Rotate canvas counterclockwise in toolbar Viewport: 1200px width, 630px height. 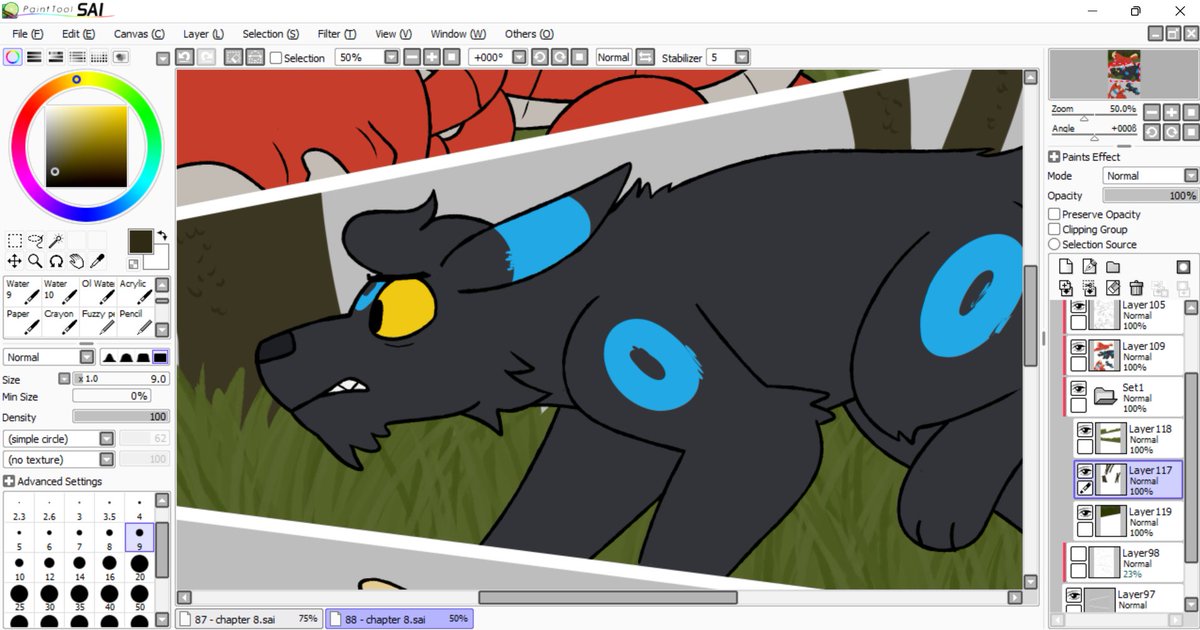(x=540, y=58)
